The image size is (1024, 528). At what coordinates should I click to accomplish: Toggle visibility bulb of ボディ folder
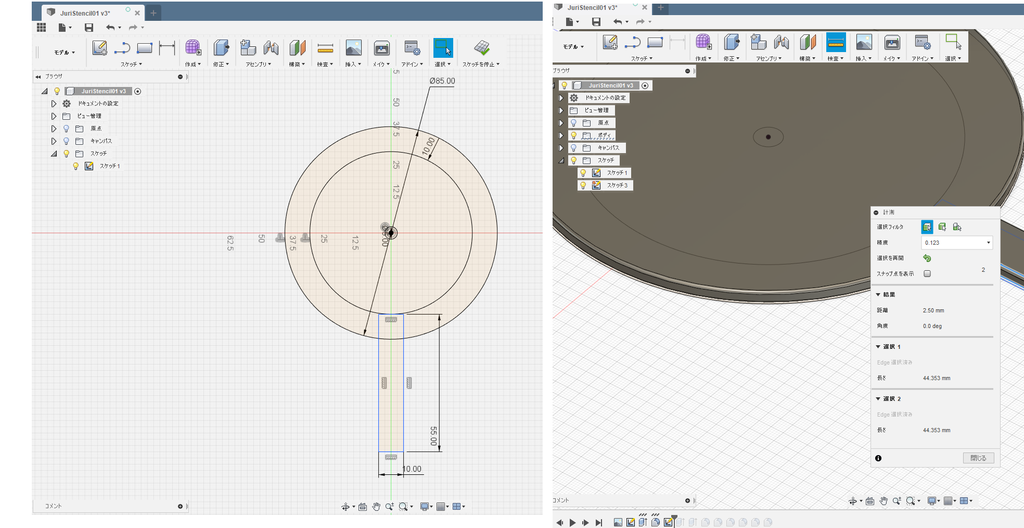pos(573,135)
